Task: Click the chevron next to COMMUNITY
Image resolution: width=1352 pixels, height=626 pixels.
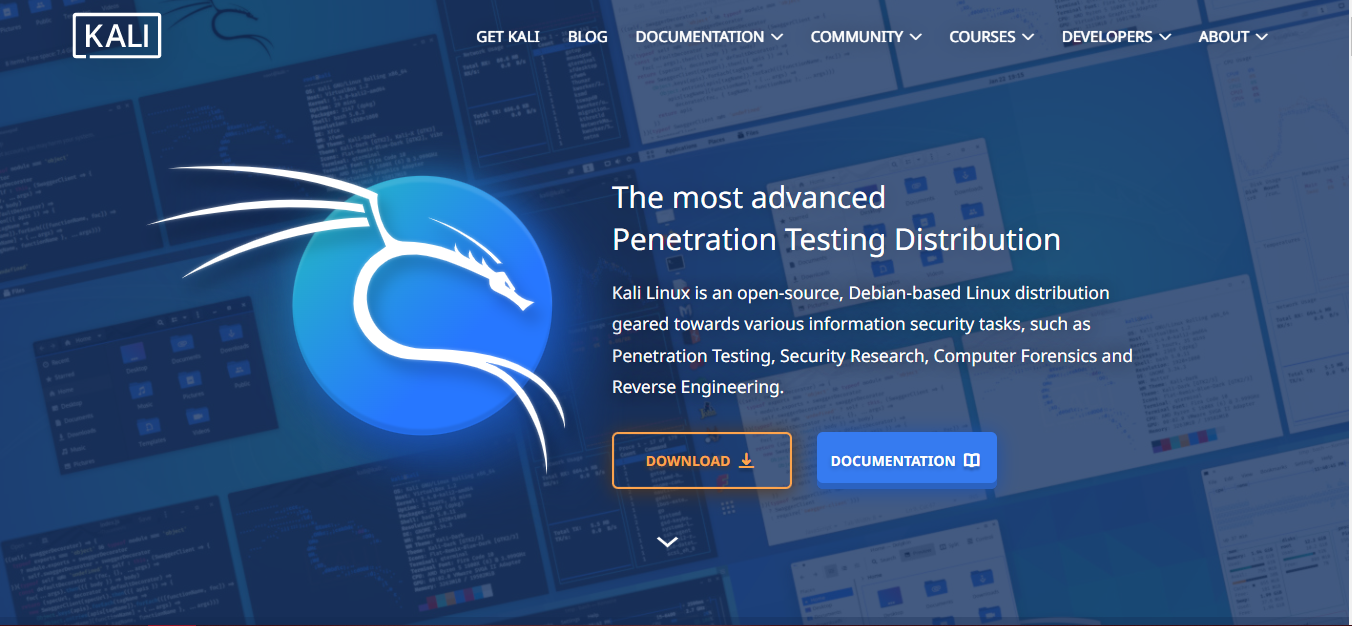Action: point(915,37)
